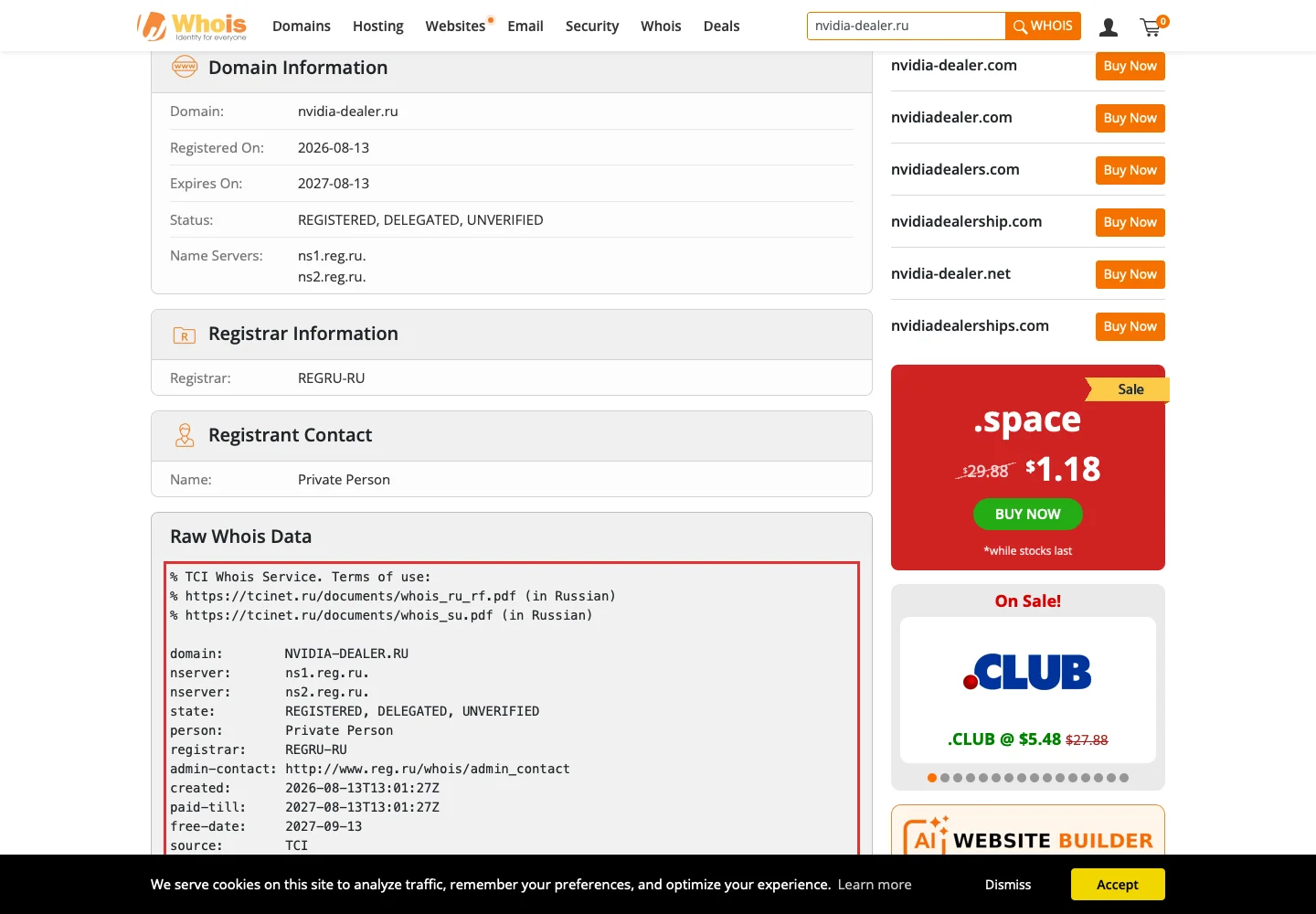
Task: Open the Whois menu item
Action: (661, 27)
